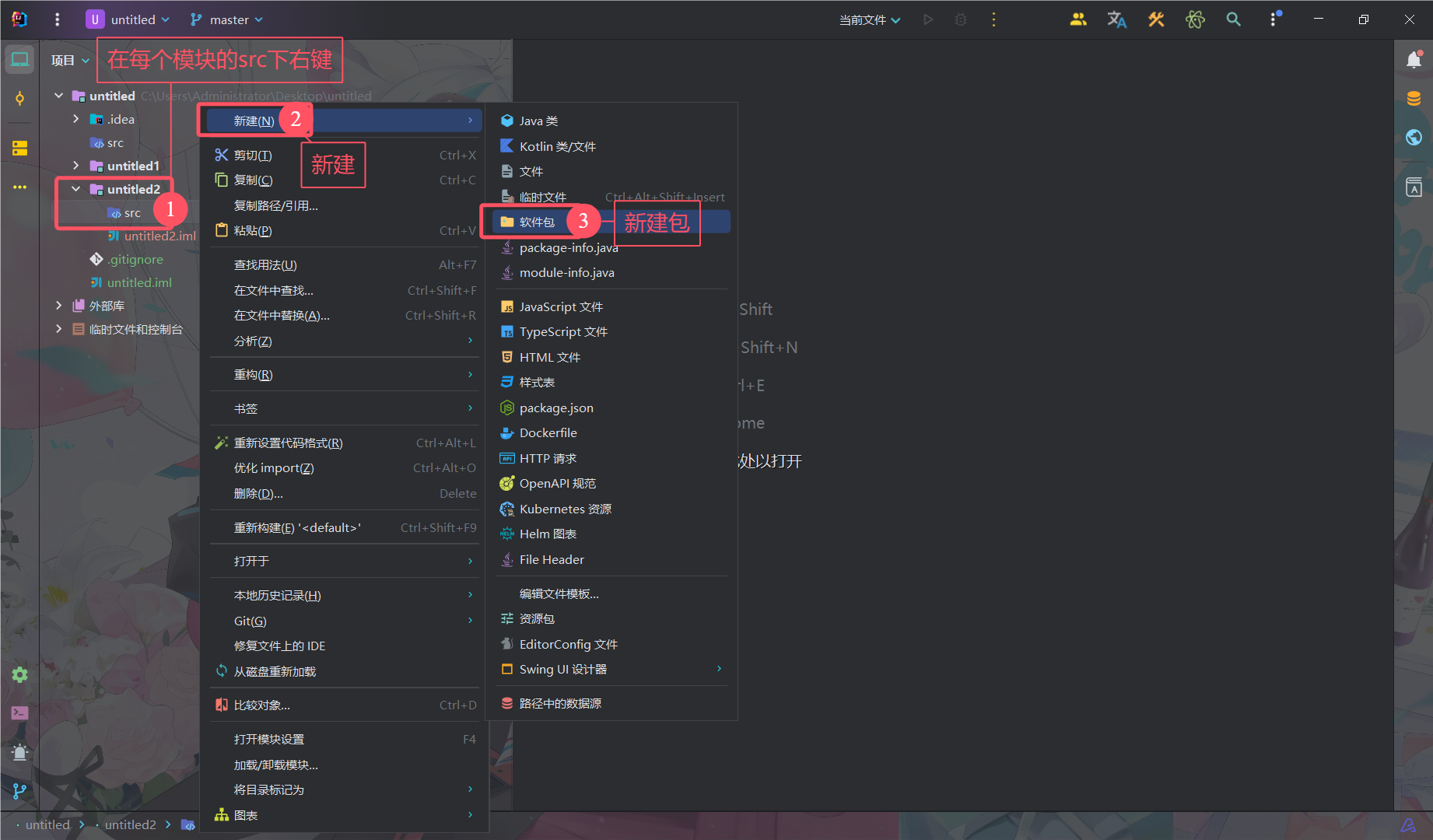Screen dimensions: 1433x840
Task: Open the Database tool window icon
Action: coord(1414,99)
